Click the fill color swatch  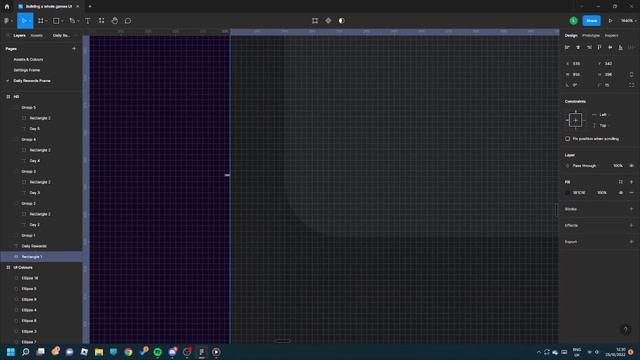coord(567,193)
